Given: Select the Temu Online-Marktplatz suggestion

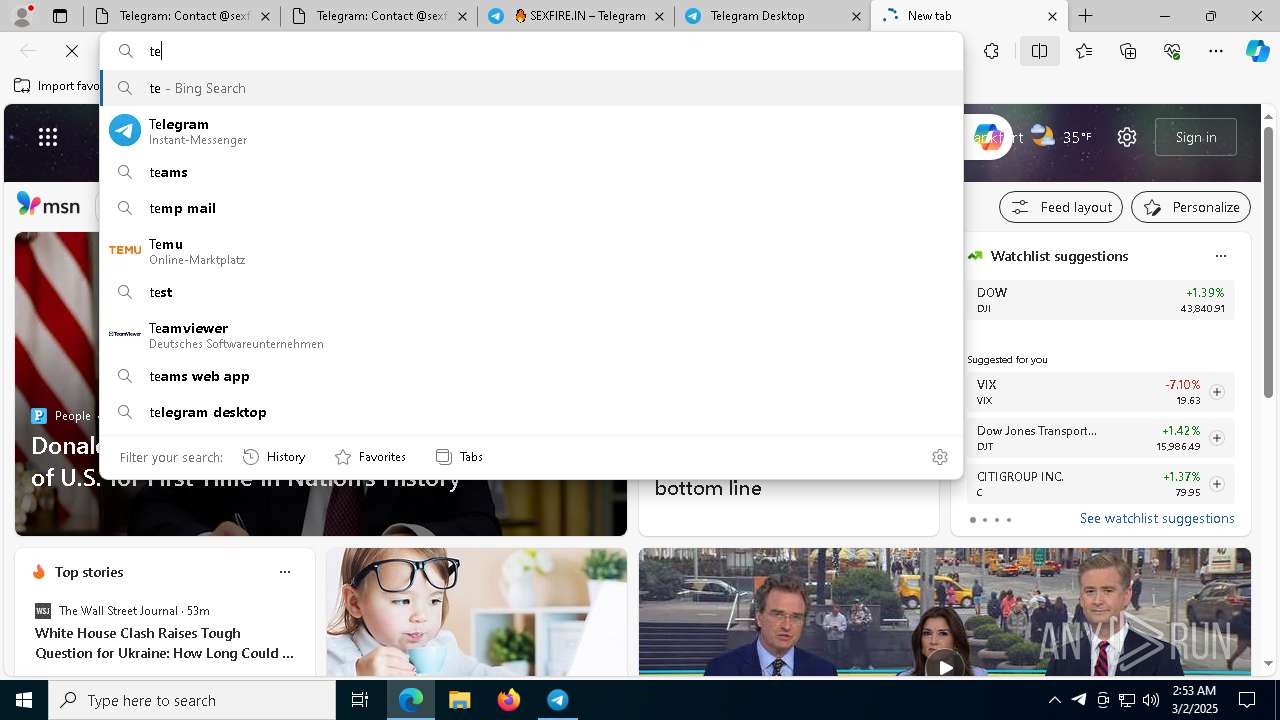Looking at the screenshot, I should tap(532, 251).
